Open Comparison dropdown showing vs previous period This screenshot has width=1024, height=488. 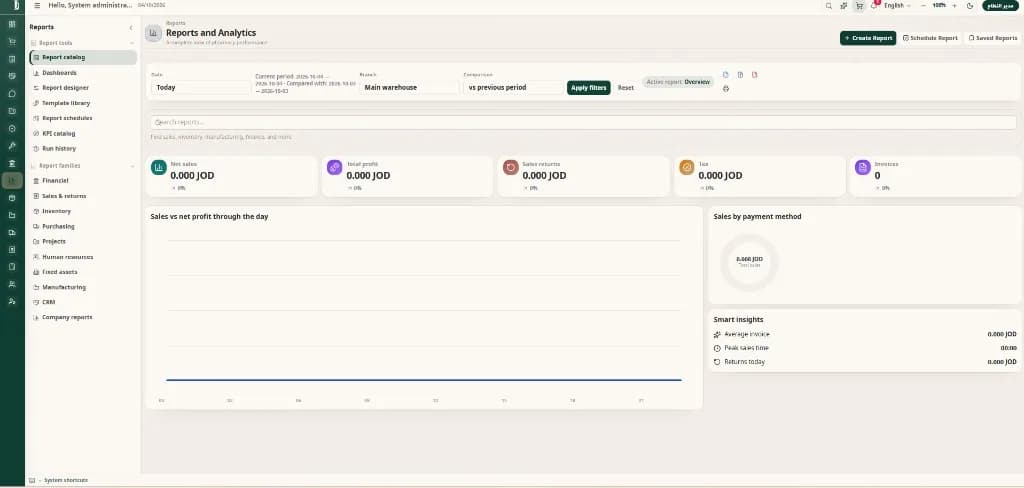[x=513, y=88]
